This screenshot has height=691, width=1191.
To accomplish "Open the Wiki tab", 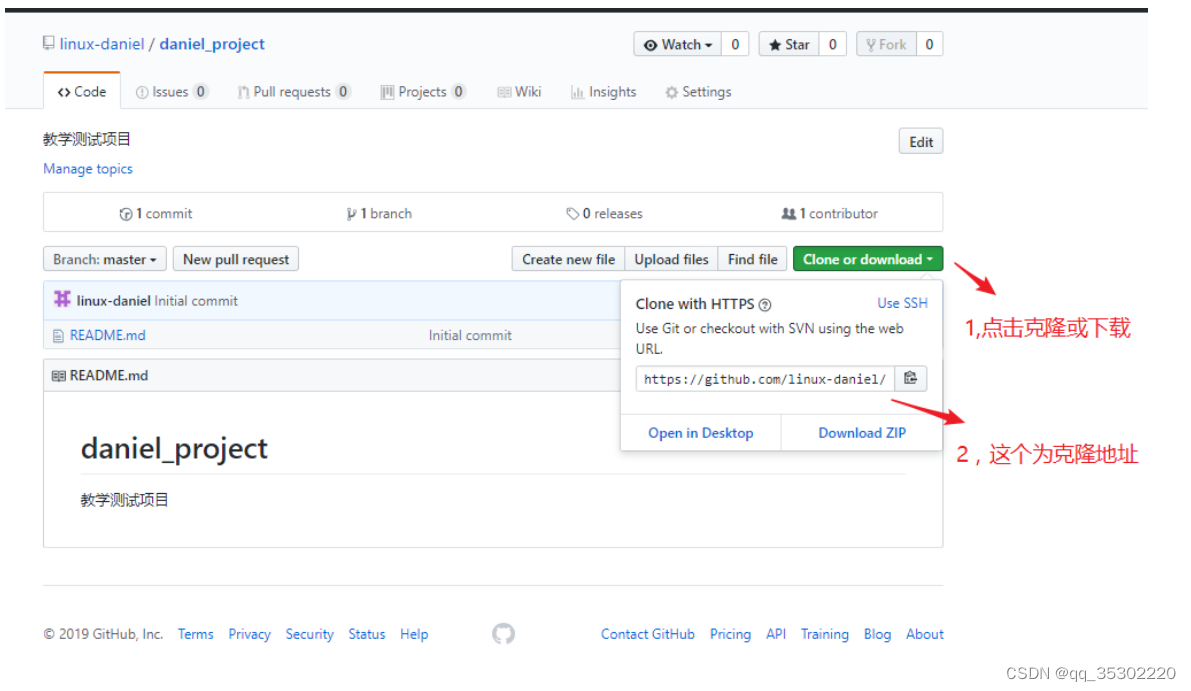I will 520,92.
